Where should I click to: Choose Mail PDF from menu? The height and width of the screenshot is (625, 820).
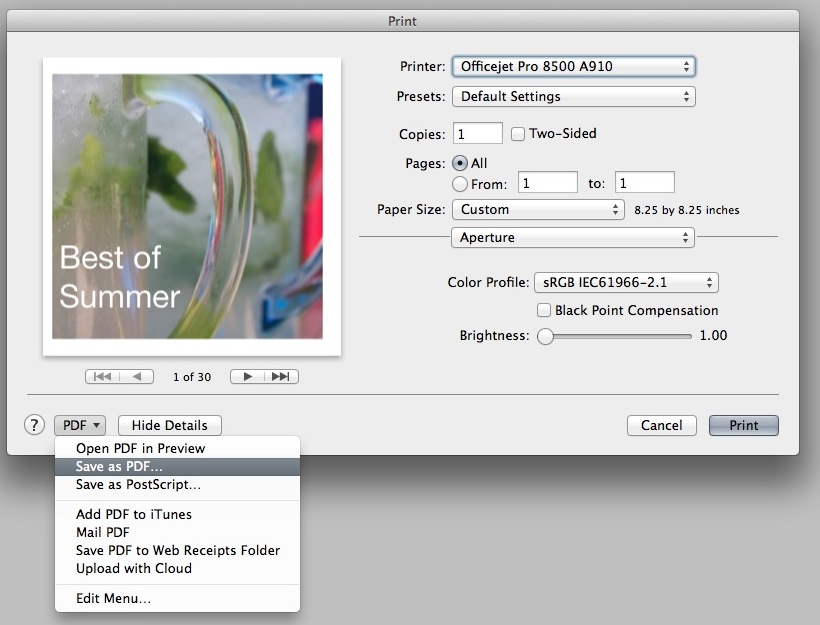pyautogui.click(x=103, y=533)
